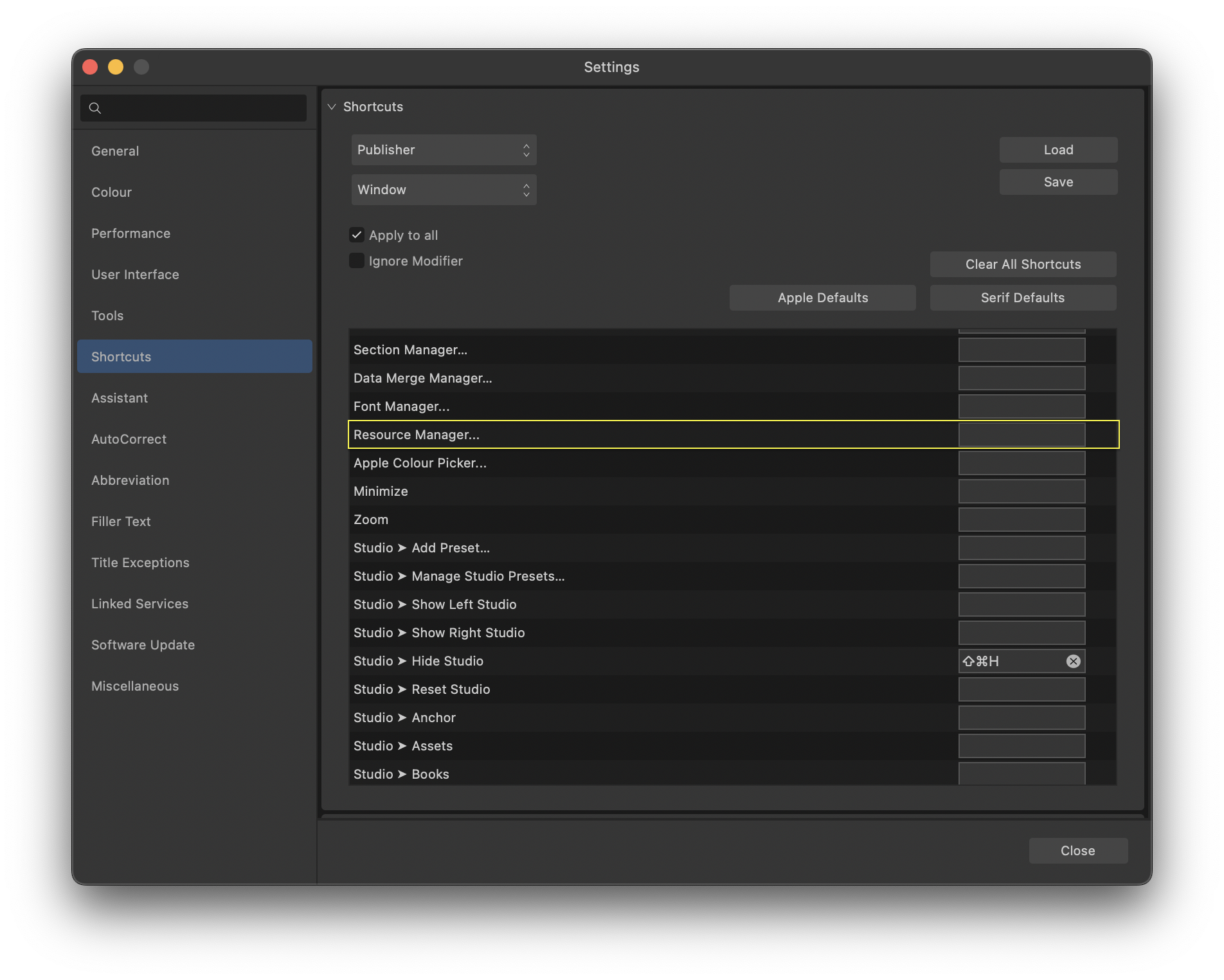The width and height of the screenshot is (1224, 980).
Task: Apply the Serif Defaults shortcuts
Action: pyautogui.click(x=1022, y=297)
